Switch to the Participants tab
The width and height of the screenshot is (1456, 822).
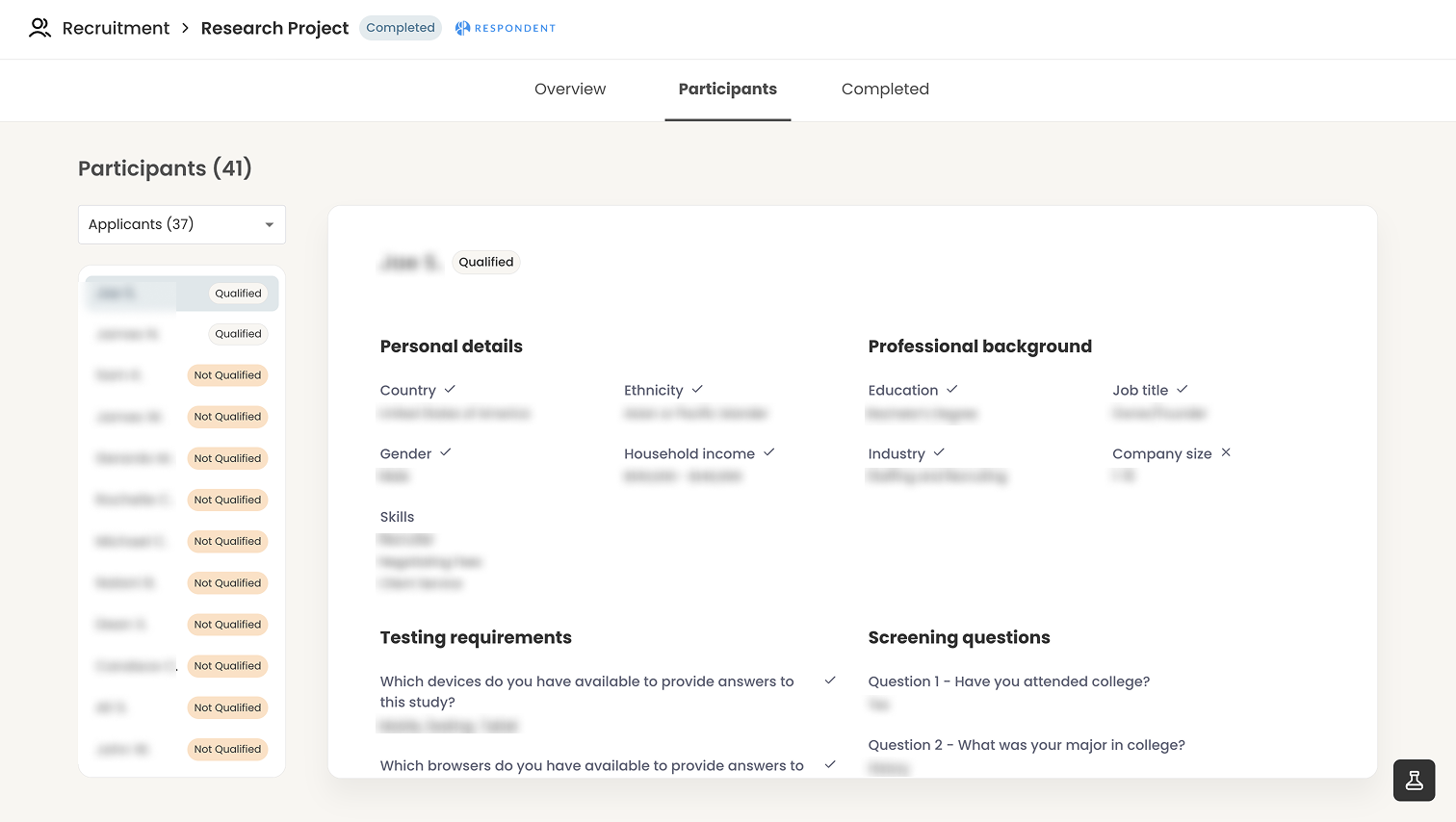point(727,89)
